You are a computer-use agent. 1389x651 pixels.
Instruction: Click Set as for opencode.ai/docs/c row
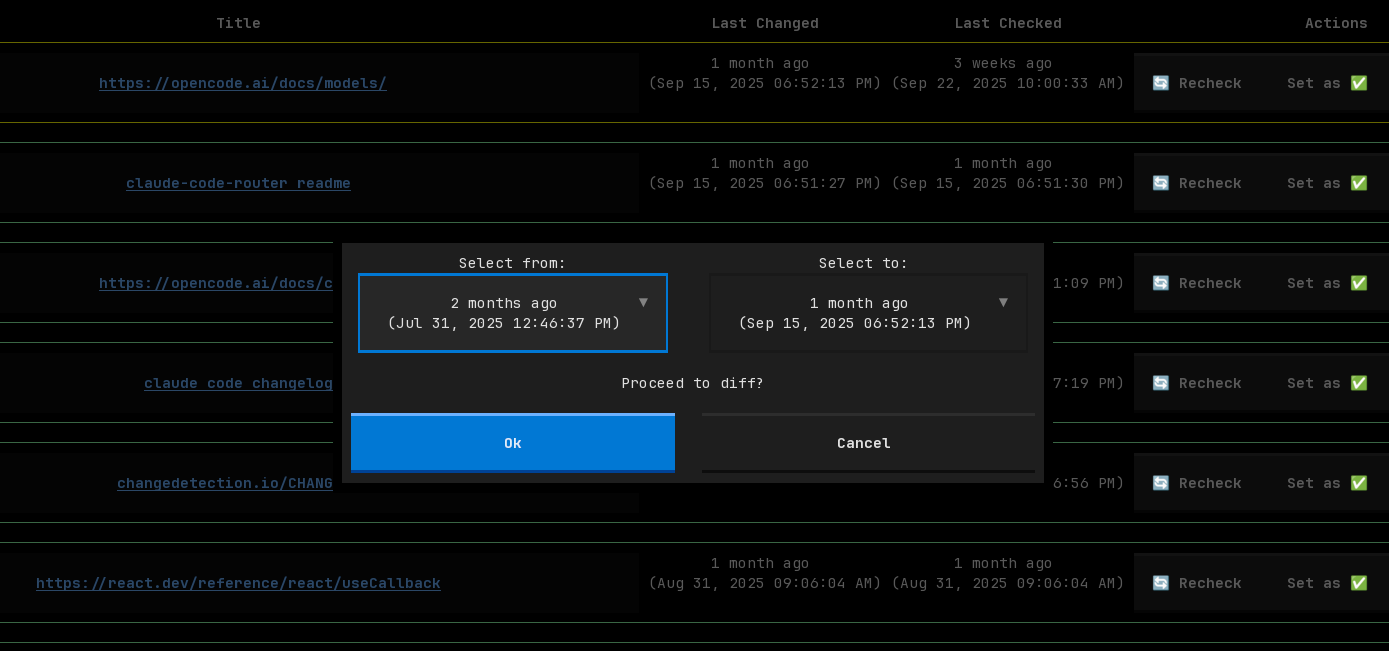pos(1327,283)
